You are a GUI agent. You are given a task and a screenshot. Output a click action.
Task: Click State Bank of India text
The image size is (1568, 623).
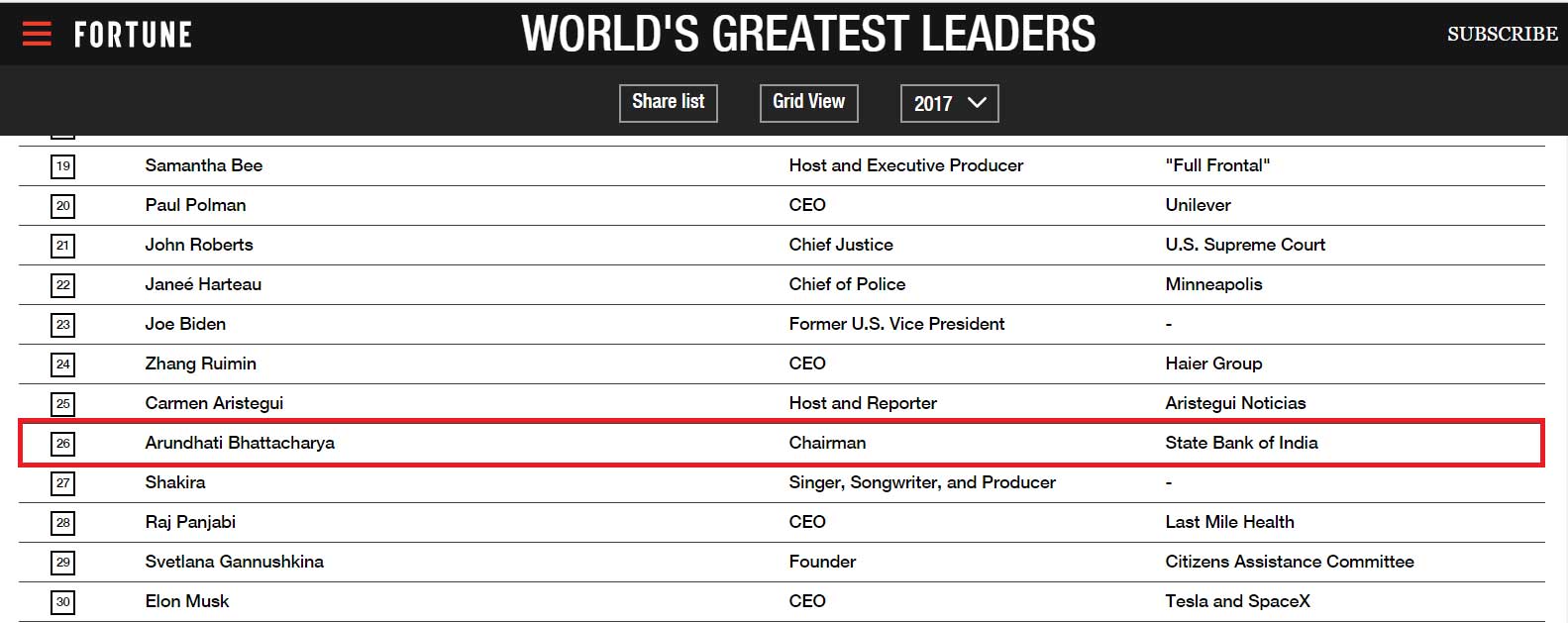point(1241,443)
